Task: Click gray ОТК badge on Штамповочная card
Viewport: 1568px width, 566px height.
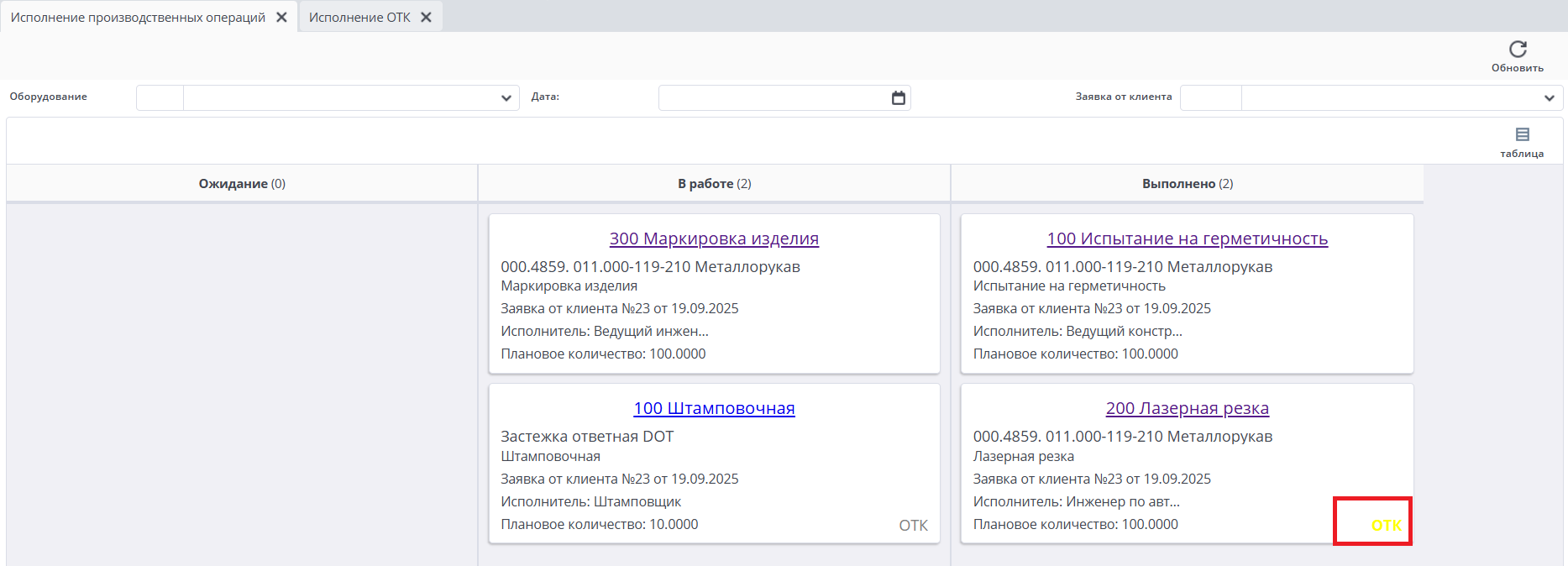Action: (x=913, y=525)
